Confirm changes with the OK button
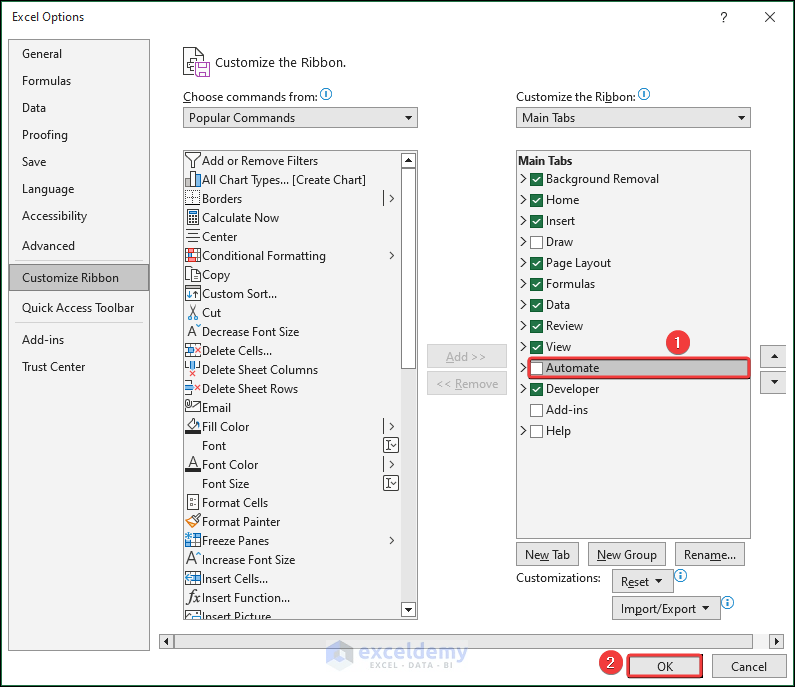Screen dimensions: 795x687 [x=665, y=666]
